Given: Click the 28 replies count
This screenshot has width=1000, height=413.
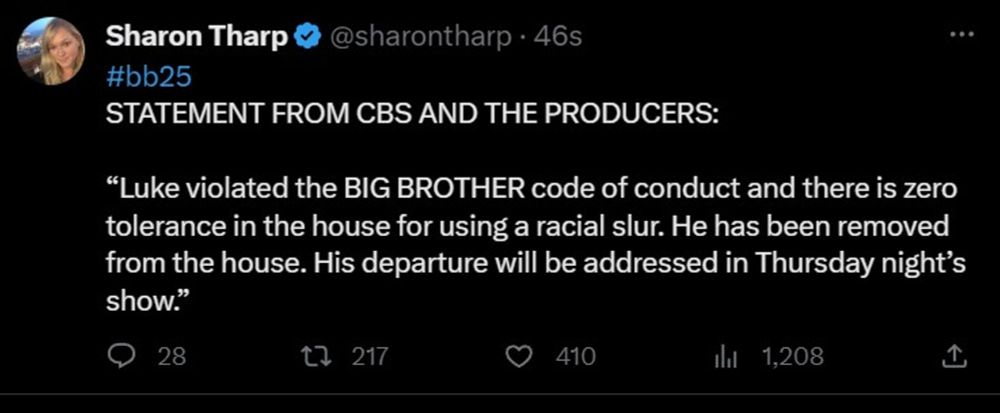Looking at the screenshot, I should pos(172,356).
